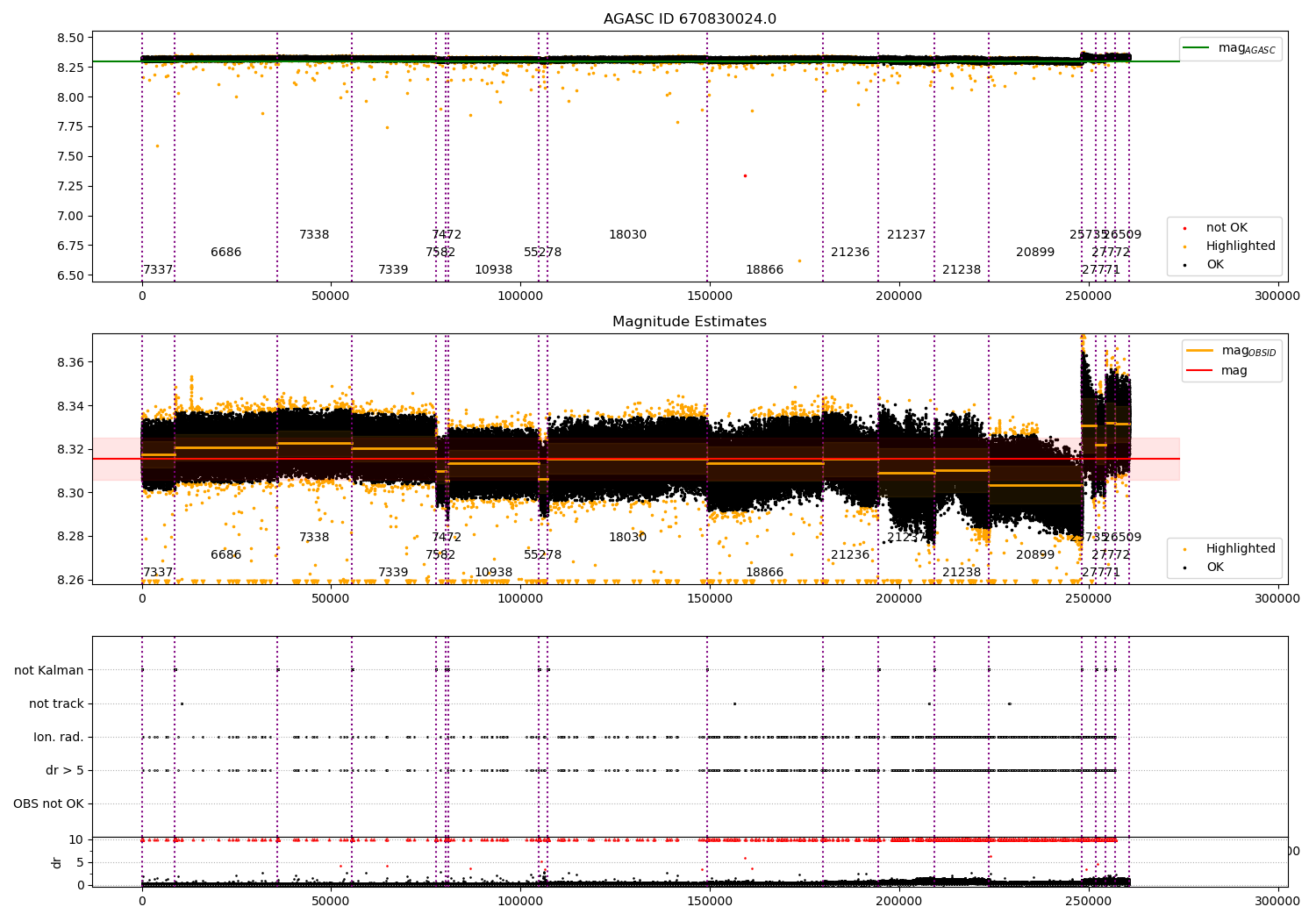Click the "not Kalman" row label
1316x921 pixels.
click(49, 670)
